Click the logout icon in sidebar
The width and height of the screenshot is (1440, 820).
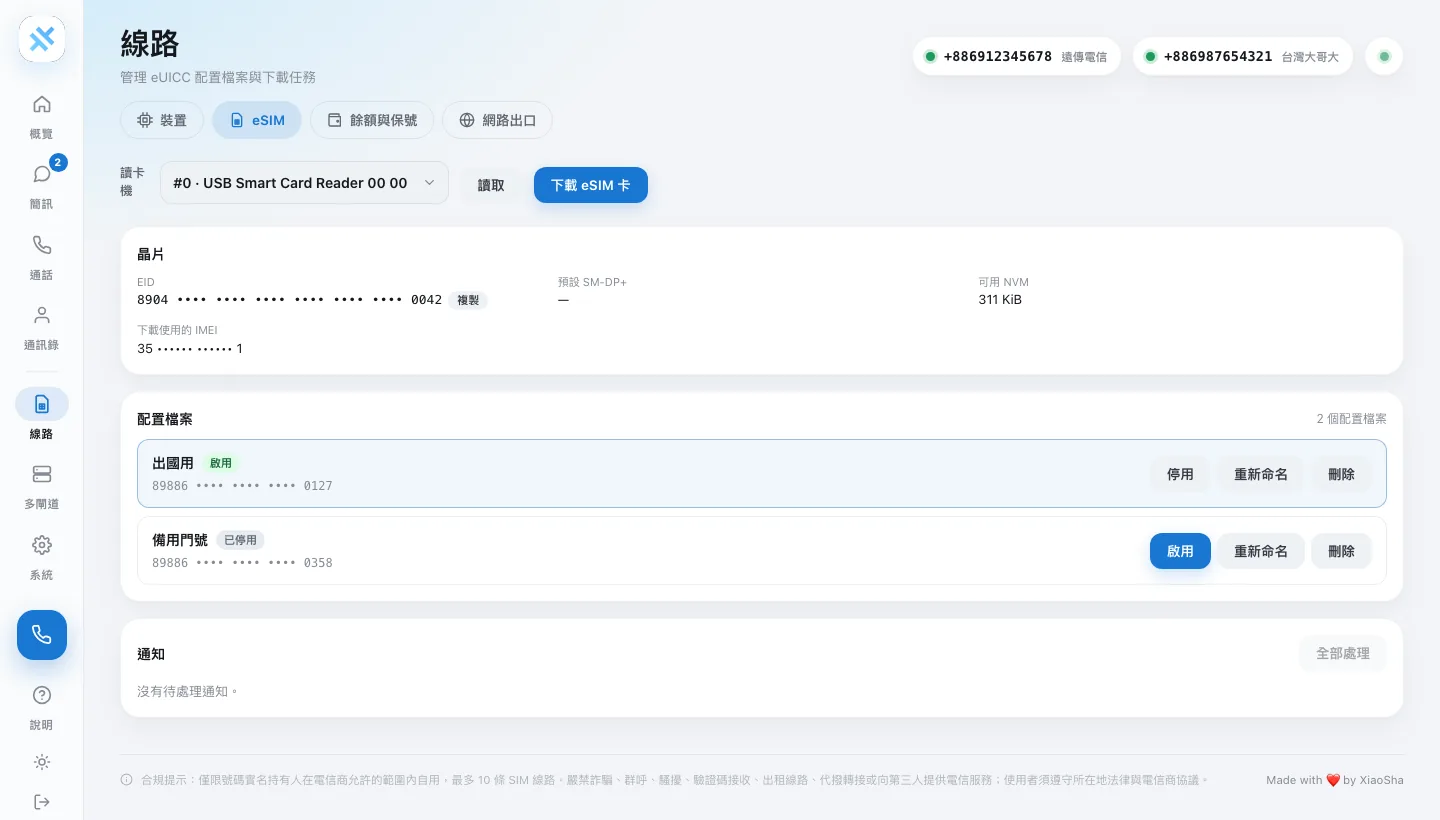tap(42, 802)
